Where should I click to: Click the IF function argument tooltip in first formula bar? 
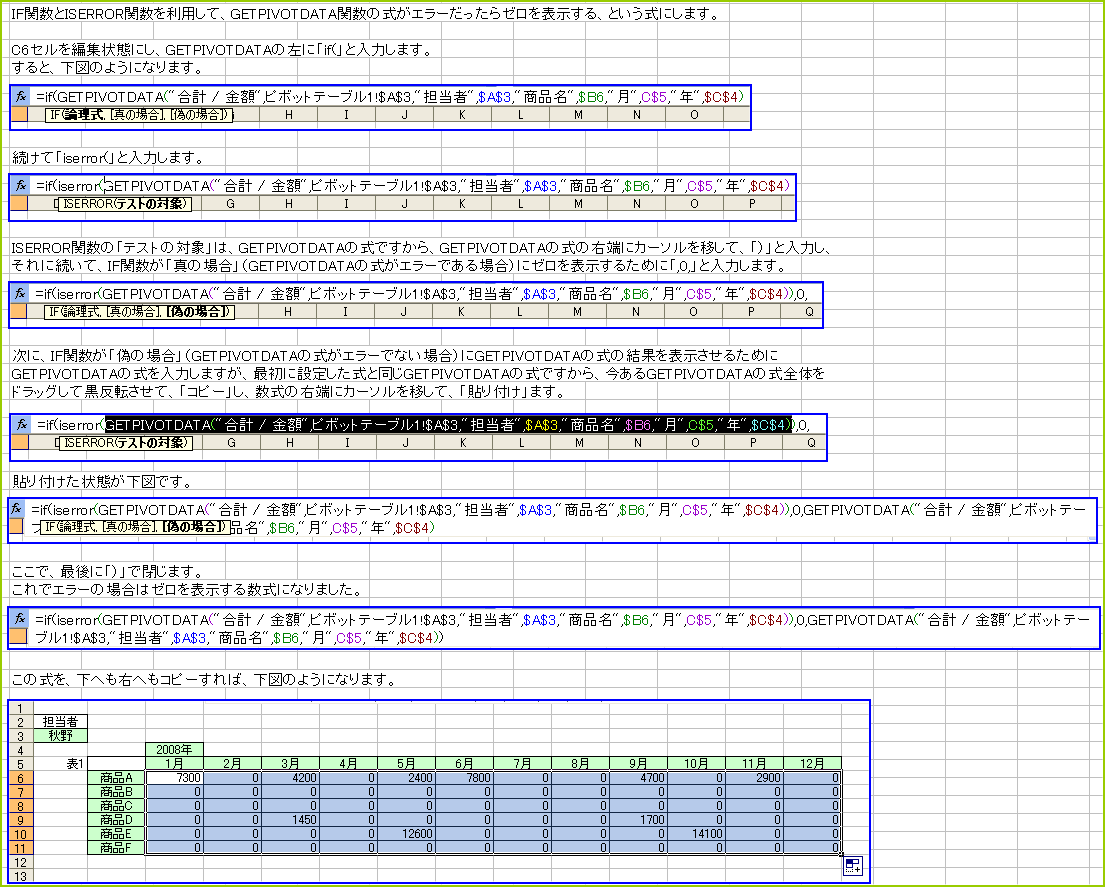pyautogui.click(x=139, y=116)
